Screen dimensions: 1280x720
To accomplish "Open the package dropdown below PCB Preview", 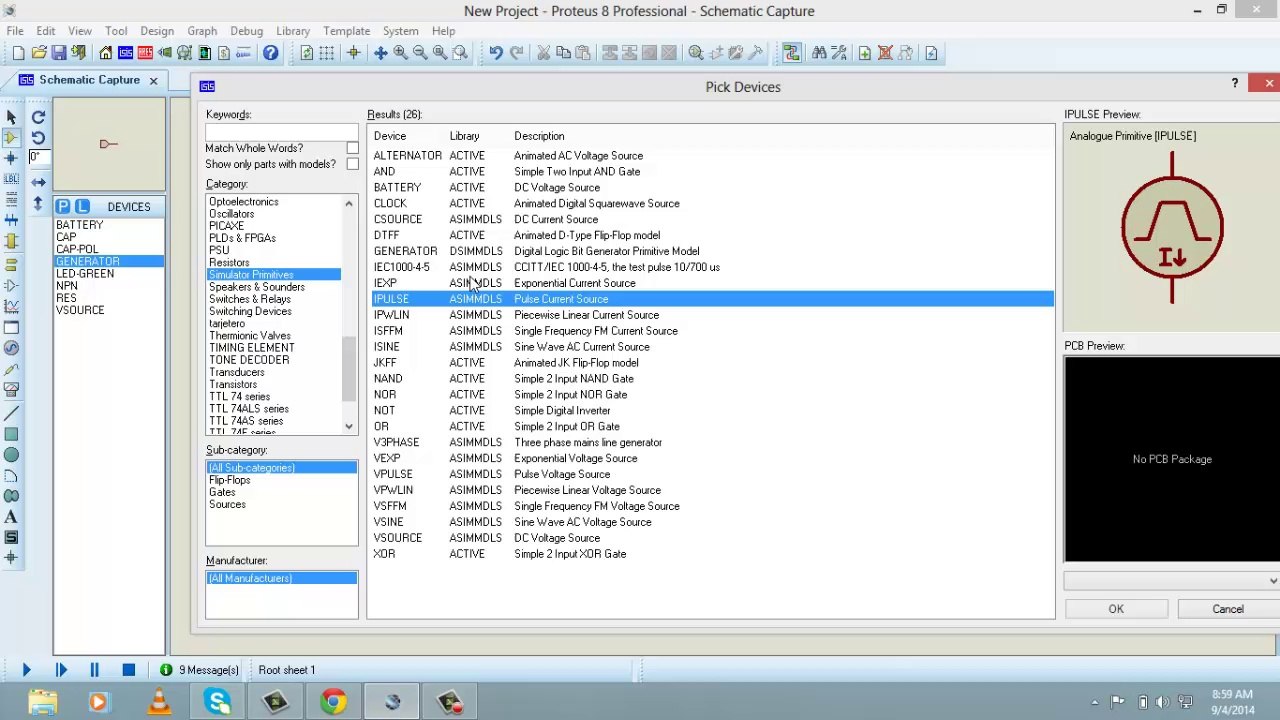I will (x=1171, y=581).
